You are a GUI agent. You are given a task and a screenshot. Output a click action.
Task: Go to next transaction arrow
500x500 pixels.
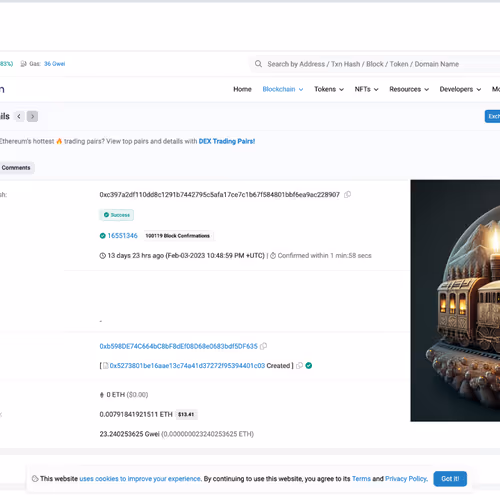[32, 116]
